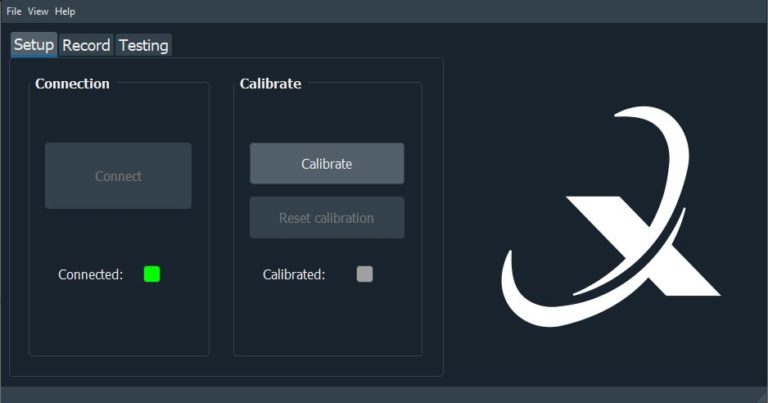The width and height of the screenshot is (768, 403).
Task: Select the Setup tab
Action: pos(34,45)
